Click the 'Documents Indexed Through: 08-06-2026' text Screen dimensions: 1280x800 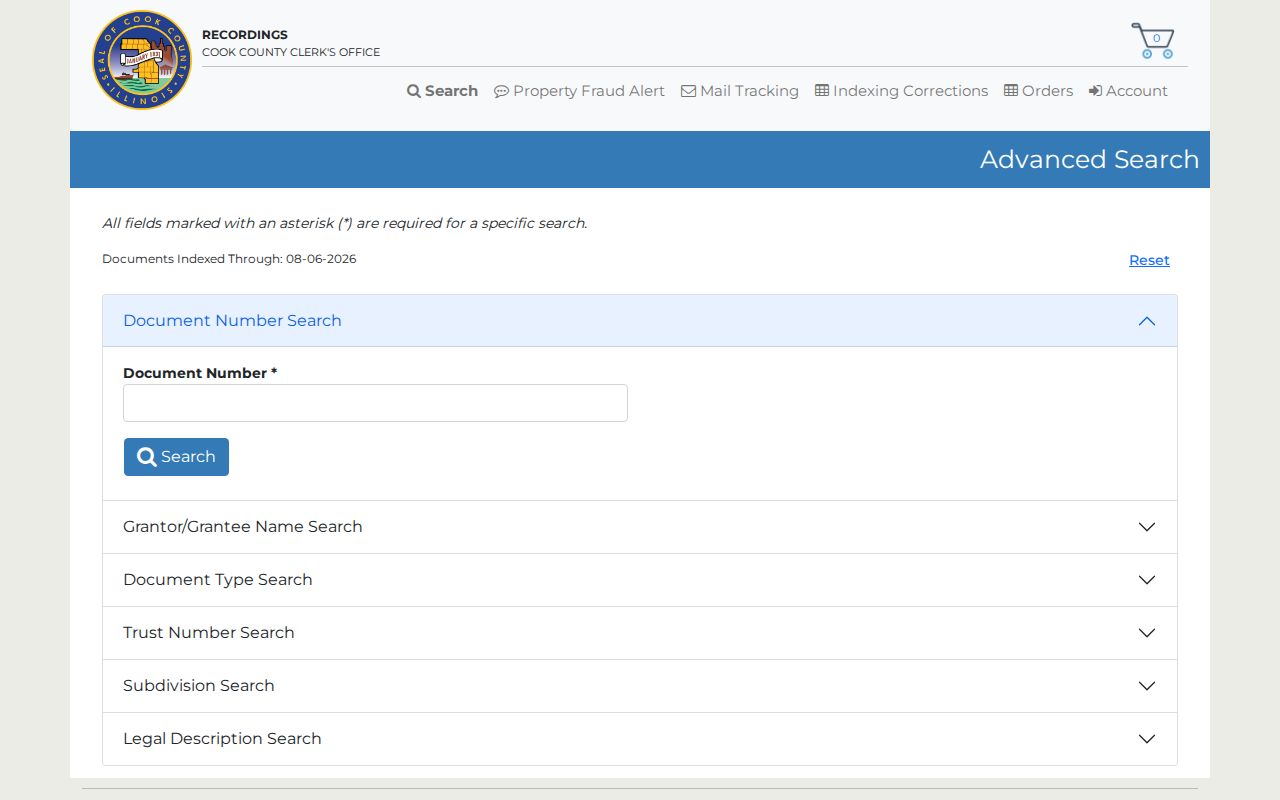tap(229, 259)
